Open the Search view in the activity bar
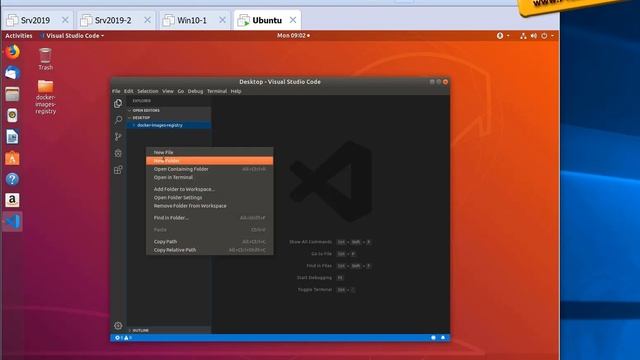640x360 pixels. [x=118, y=120]
